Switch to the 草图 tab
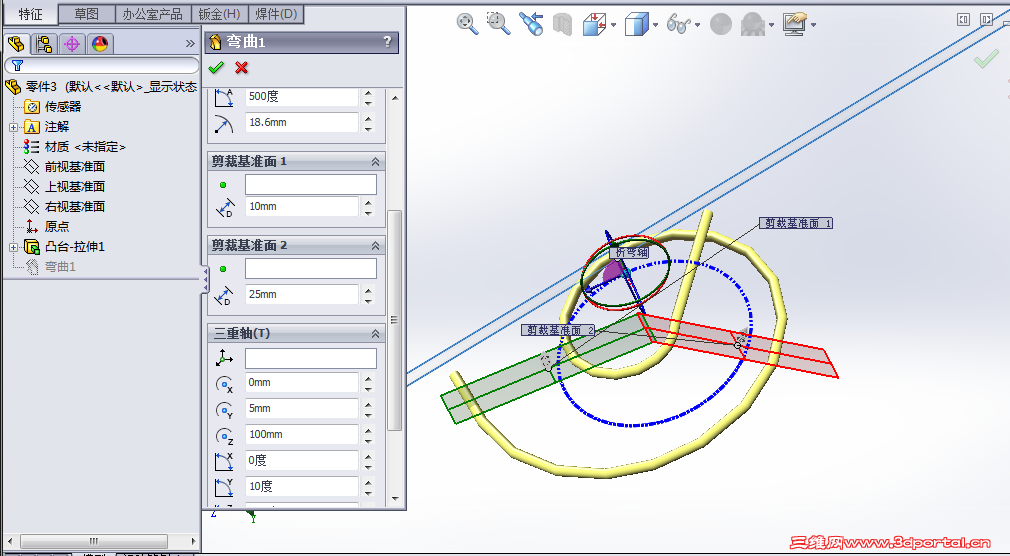Viewport: 1010px width, 556px height. pyautogui.click(x=86, y=14)
